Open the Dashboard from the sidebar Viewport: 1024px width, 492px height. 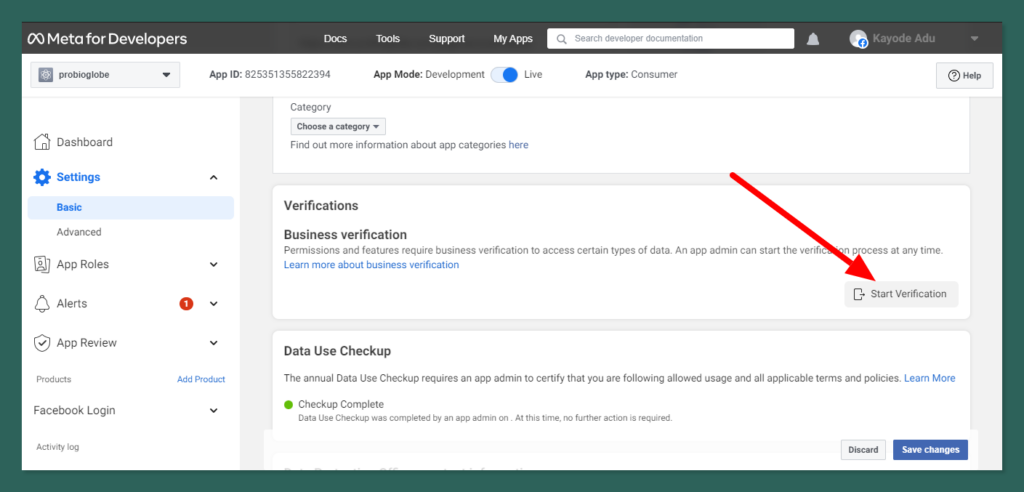[84, 142]
